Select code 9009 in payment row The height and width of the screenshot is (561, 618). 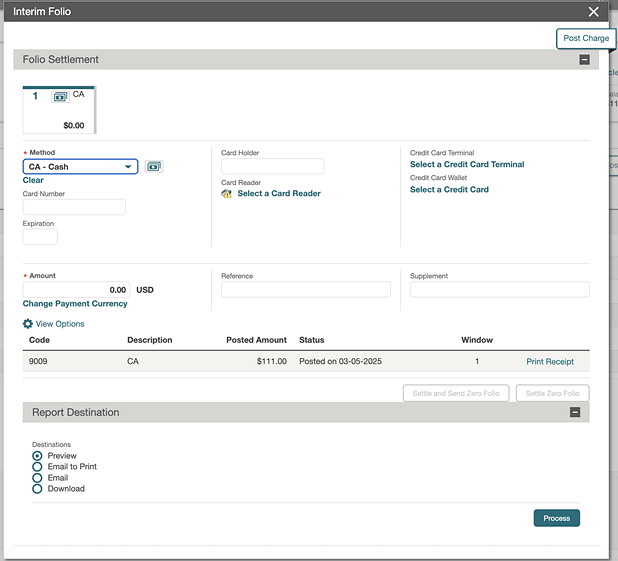(38, 361)
